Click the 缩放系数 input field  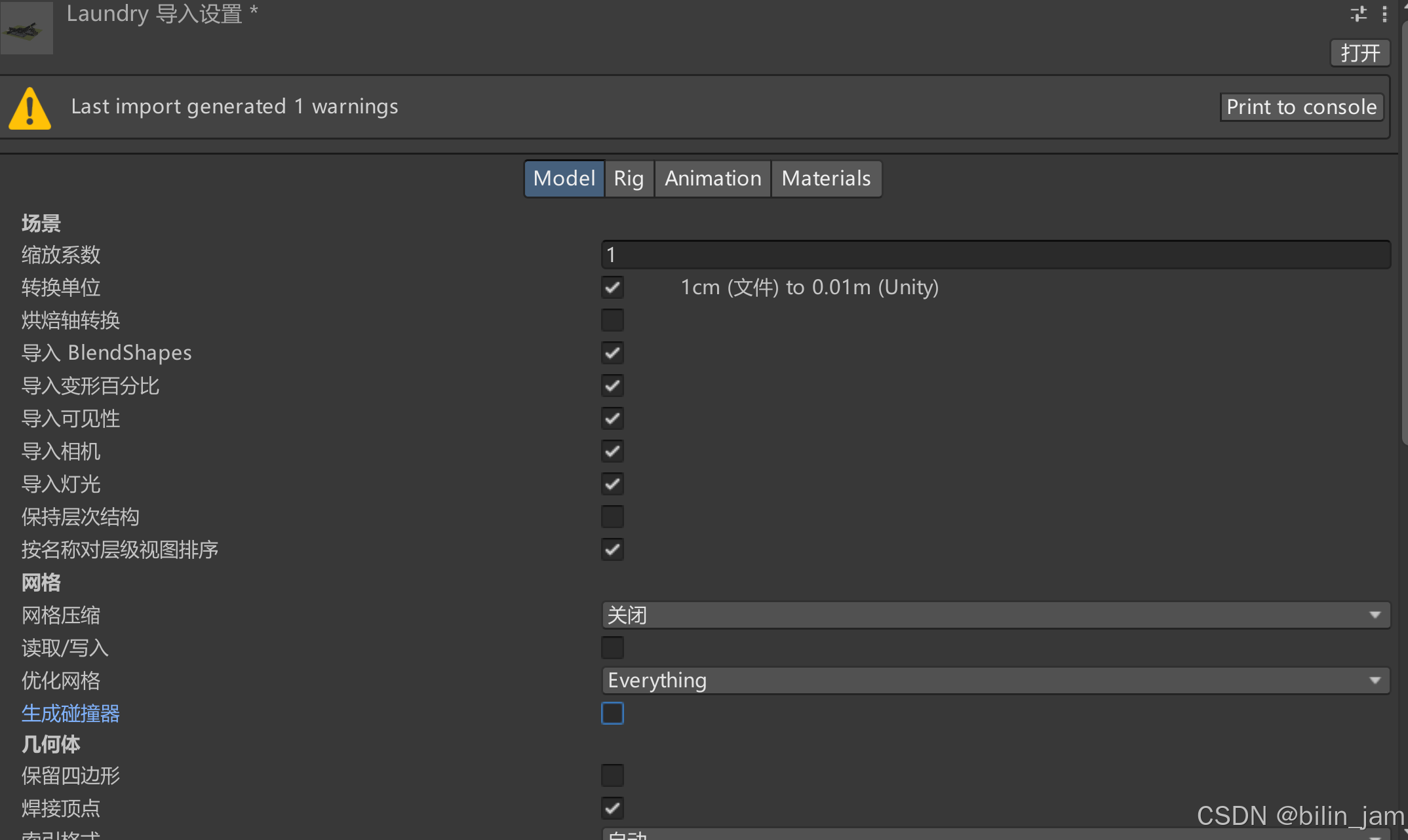point(995,255)
